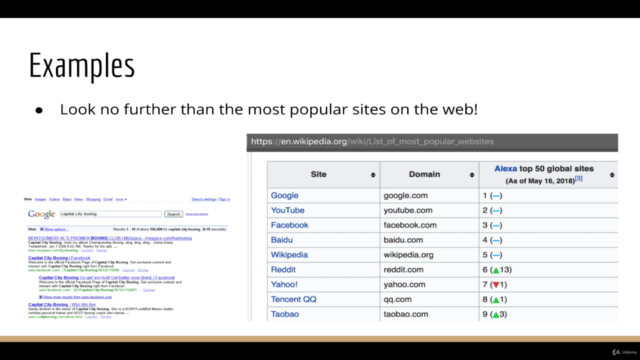Click the Search button beside query field

point(173,214)
